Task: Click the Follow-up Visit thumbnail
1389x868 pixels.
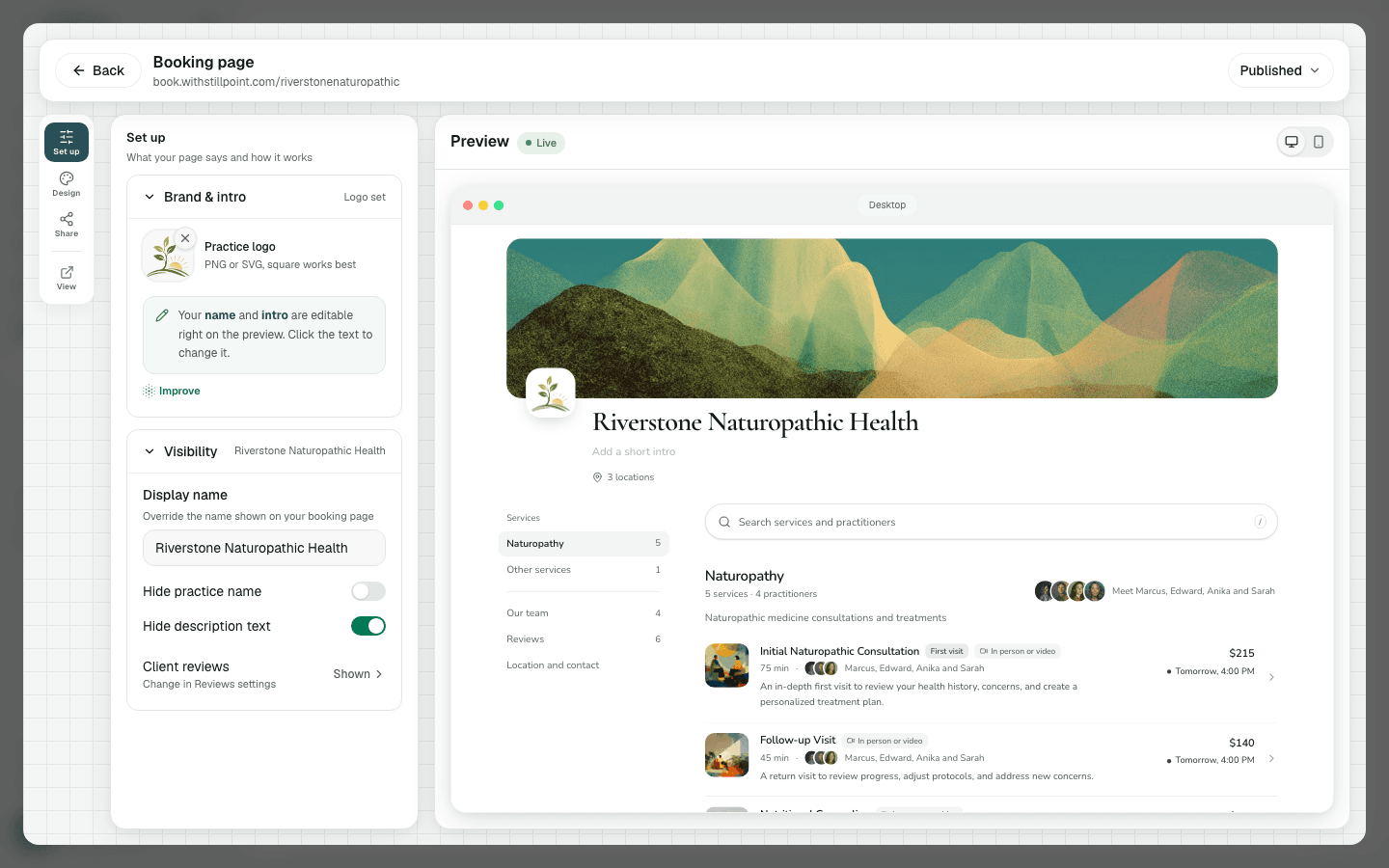Action: click(727, 754)
